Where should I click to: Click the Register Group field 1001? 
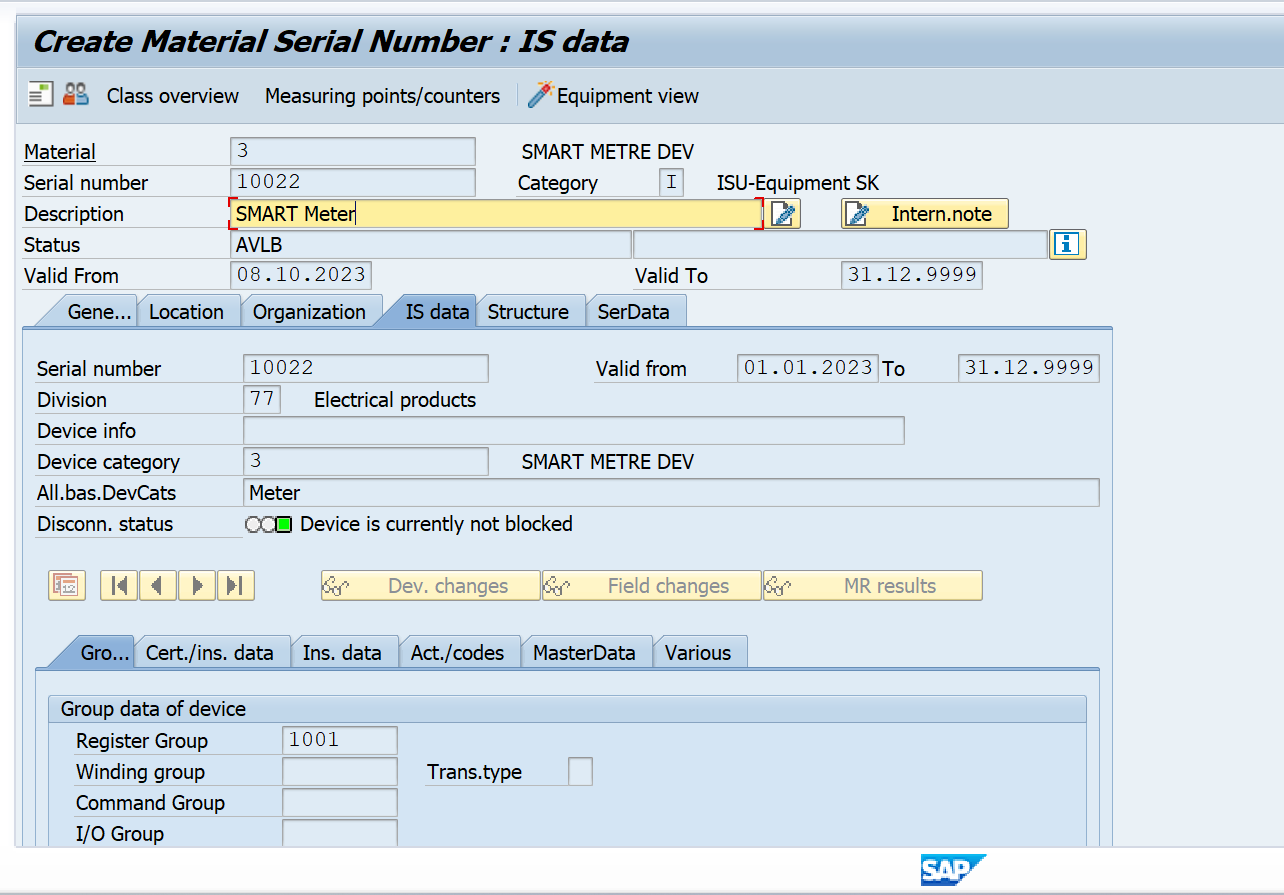[x=340, y=740]
